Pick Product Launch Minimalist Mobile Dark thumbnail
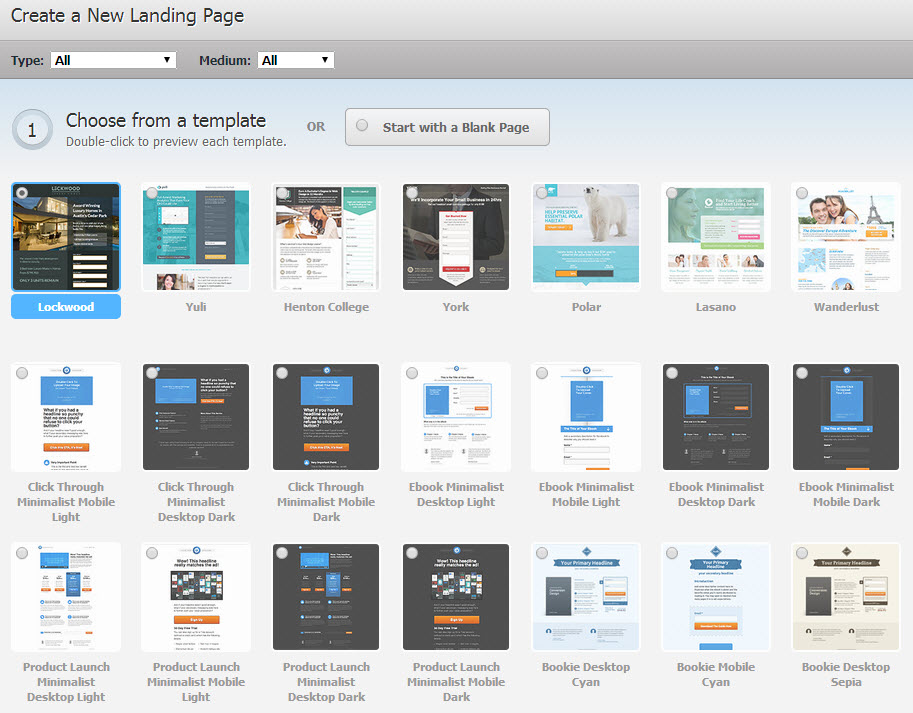Viewport: 913px width, 713px height. pos(456,597)
